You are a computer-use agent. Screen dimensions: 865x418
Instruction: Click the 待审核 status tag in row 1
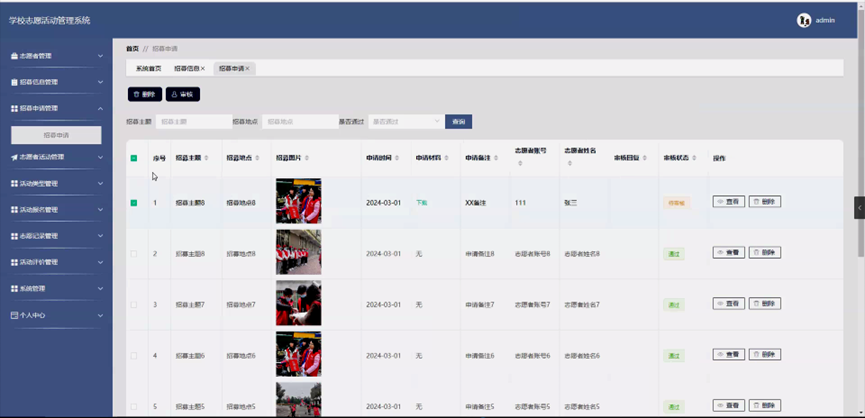coord(676,203)
